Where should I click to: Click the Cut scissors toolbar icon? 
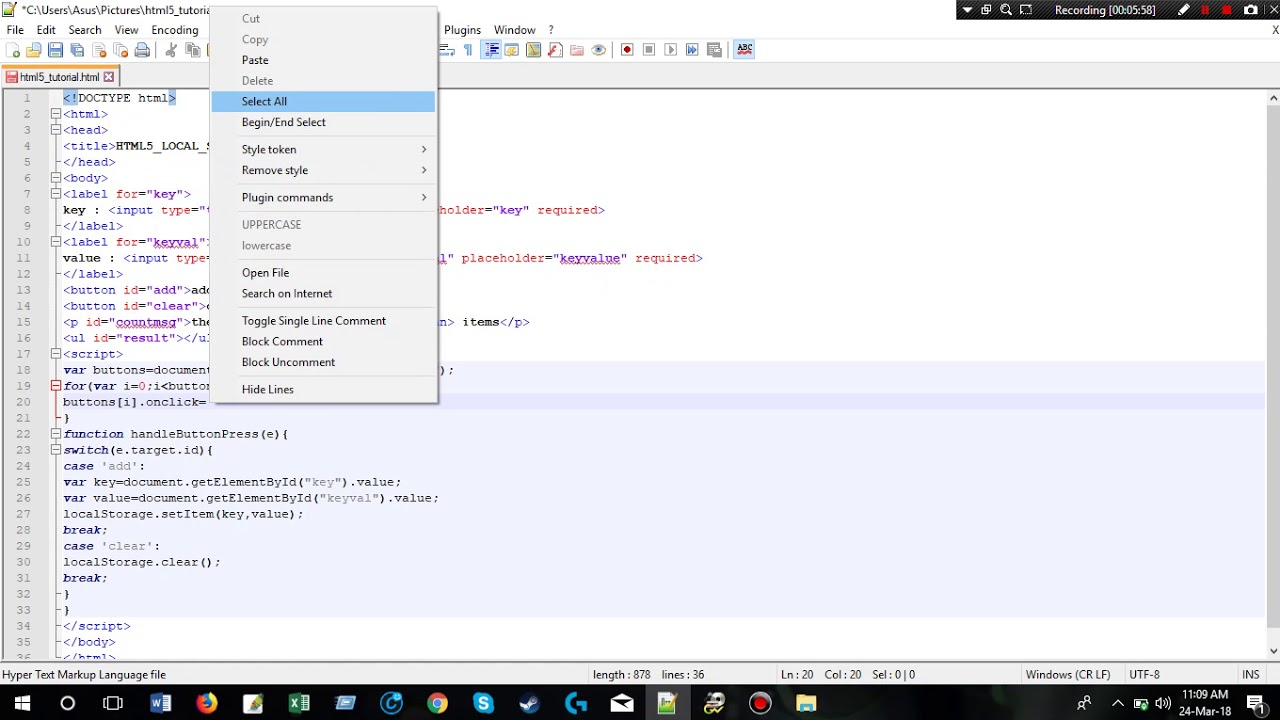(171, 50)
